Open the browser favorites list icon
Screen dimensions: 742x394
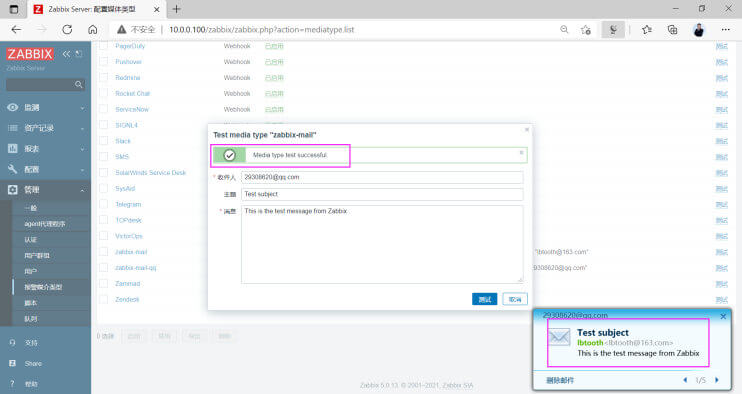click(647, 29)
